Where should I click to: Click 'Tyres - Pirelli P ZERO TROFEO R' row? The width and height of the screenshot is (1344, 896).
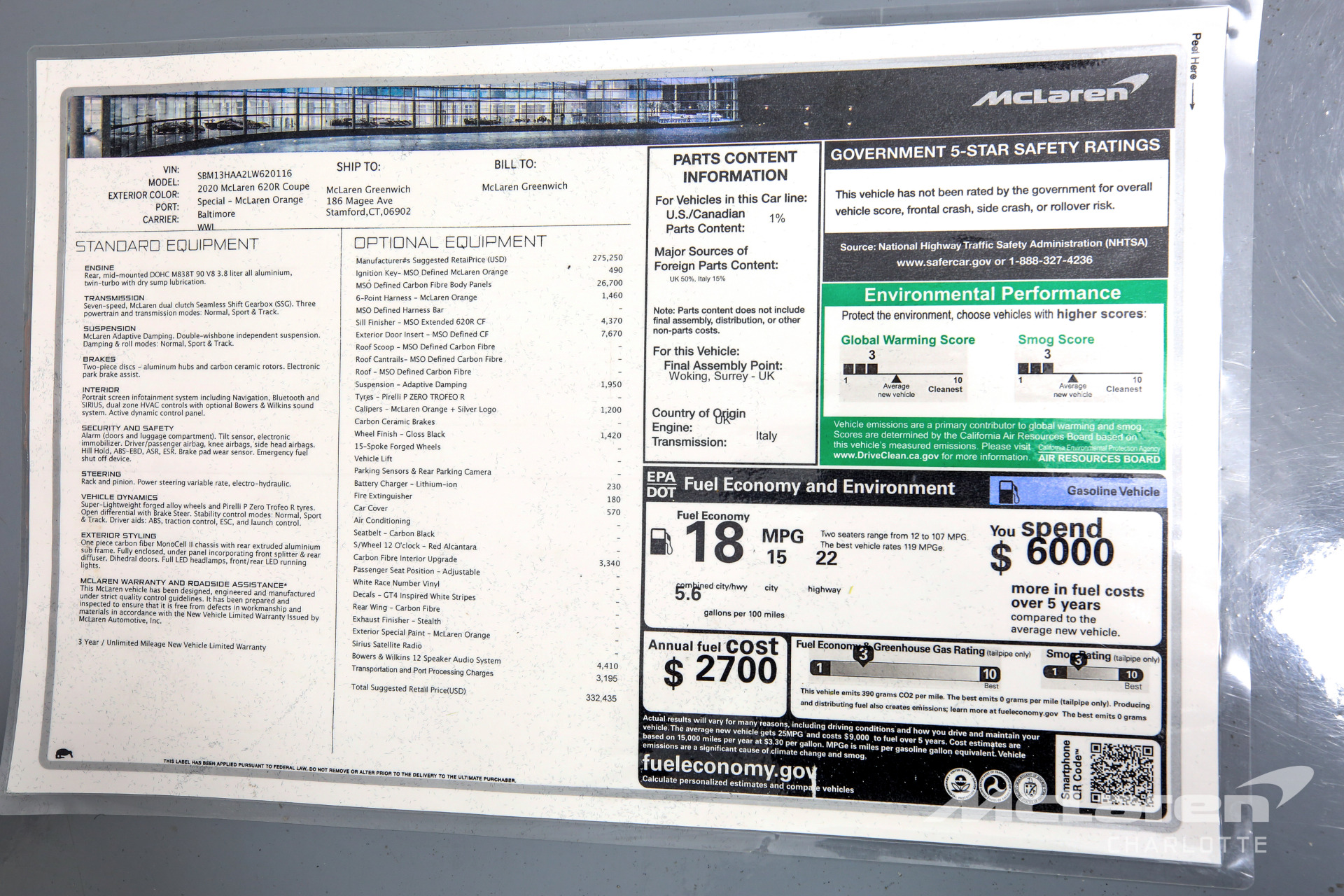(x=488, y=397)
